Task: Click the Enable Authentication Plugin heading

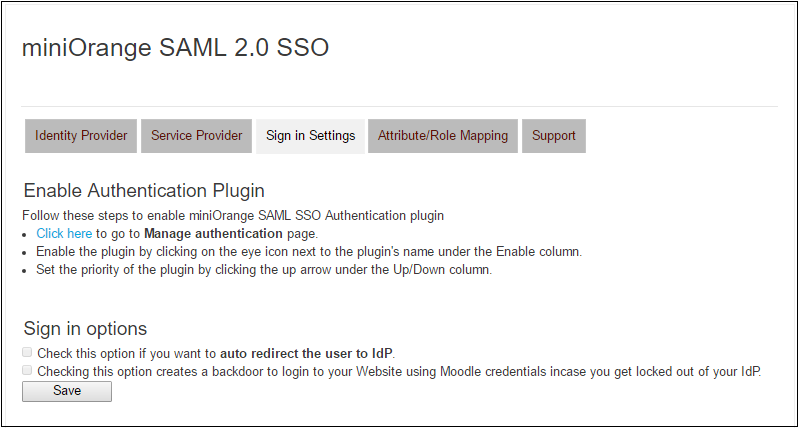Action: click(x=144, y=191)
